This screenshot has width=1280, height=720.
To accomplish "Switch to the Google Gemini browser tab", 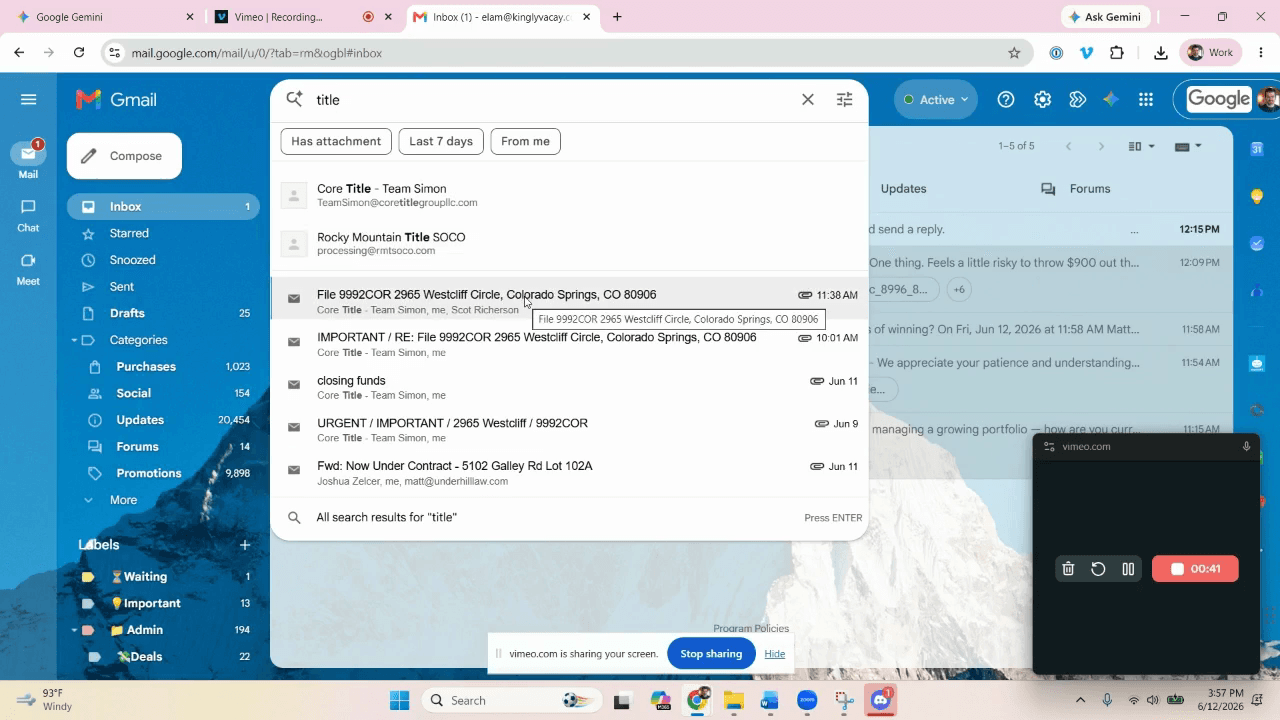I will pos(103,17).
